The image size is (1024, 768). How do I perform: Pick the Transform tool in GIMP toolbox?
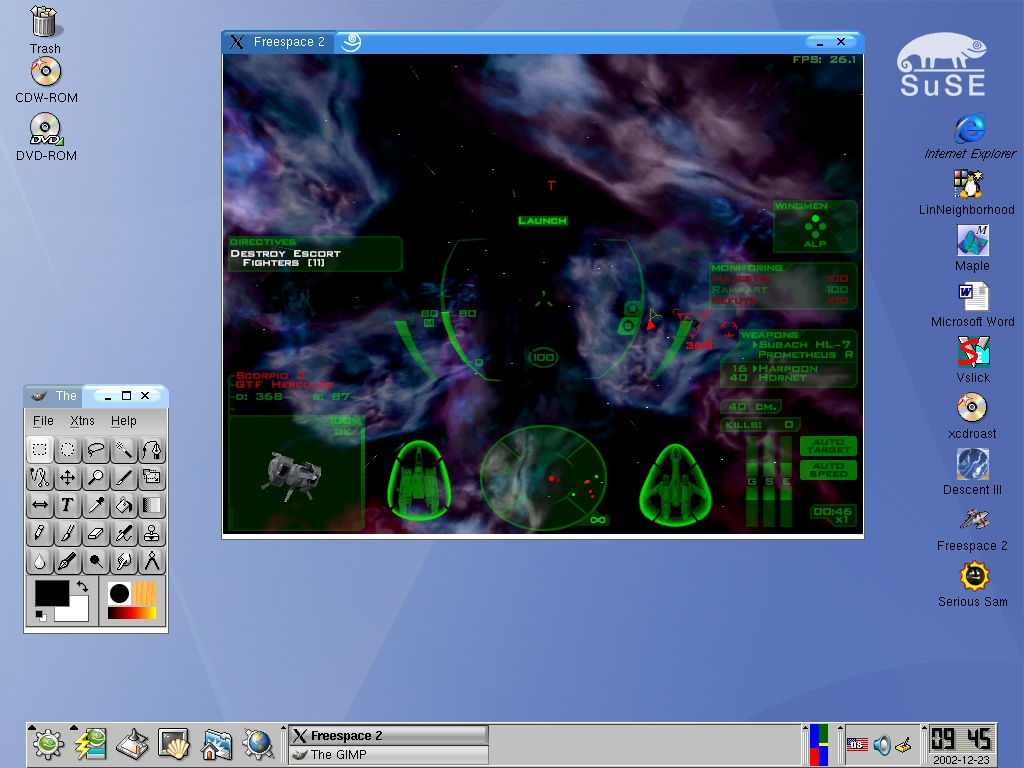(152, 478)
